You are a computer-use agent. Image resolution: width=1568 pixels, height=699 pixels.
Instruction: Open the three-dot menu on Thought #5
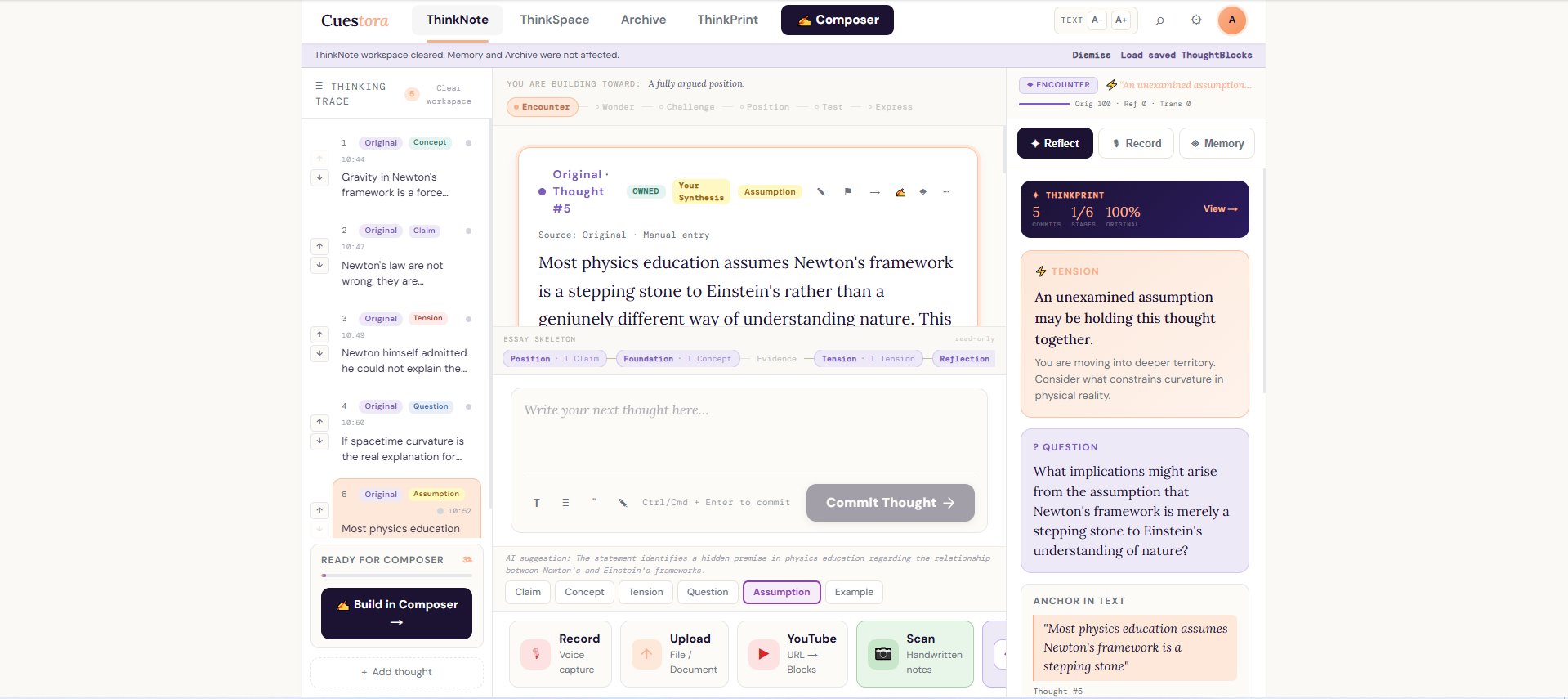(x=946, y=191)
